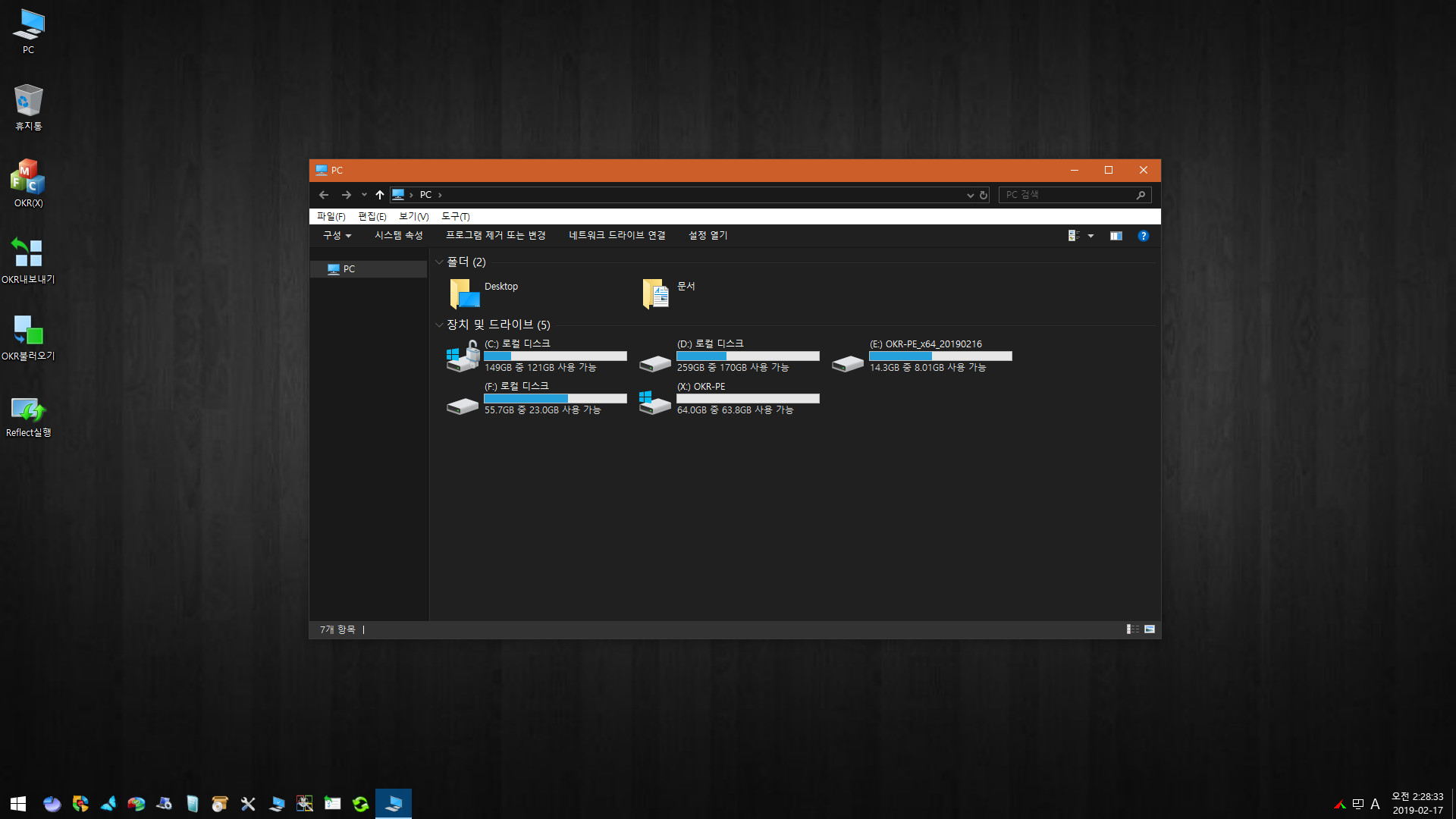Screen dimensions: 1456x819
Task: Click "14.3GB 중 8.01GB 사용 가능" text
Action: pyautogui.click(x=927, y=368)
